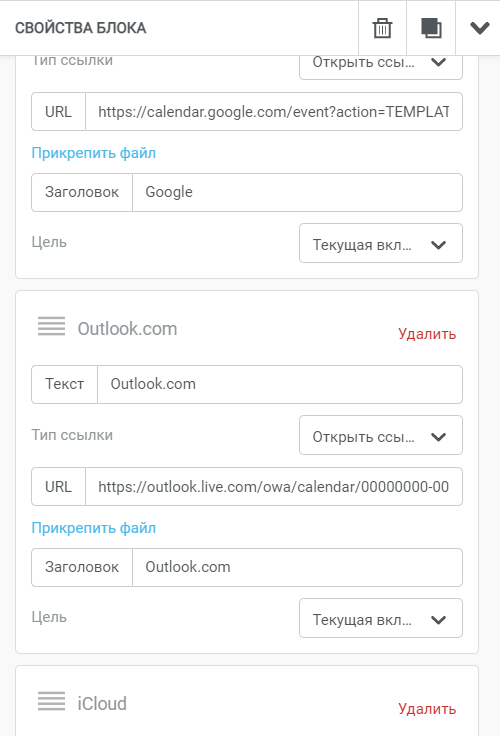Grab the iCloud drag handle icon
500x736 pixels.
(52, 701)
